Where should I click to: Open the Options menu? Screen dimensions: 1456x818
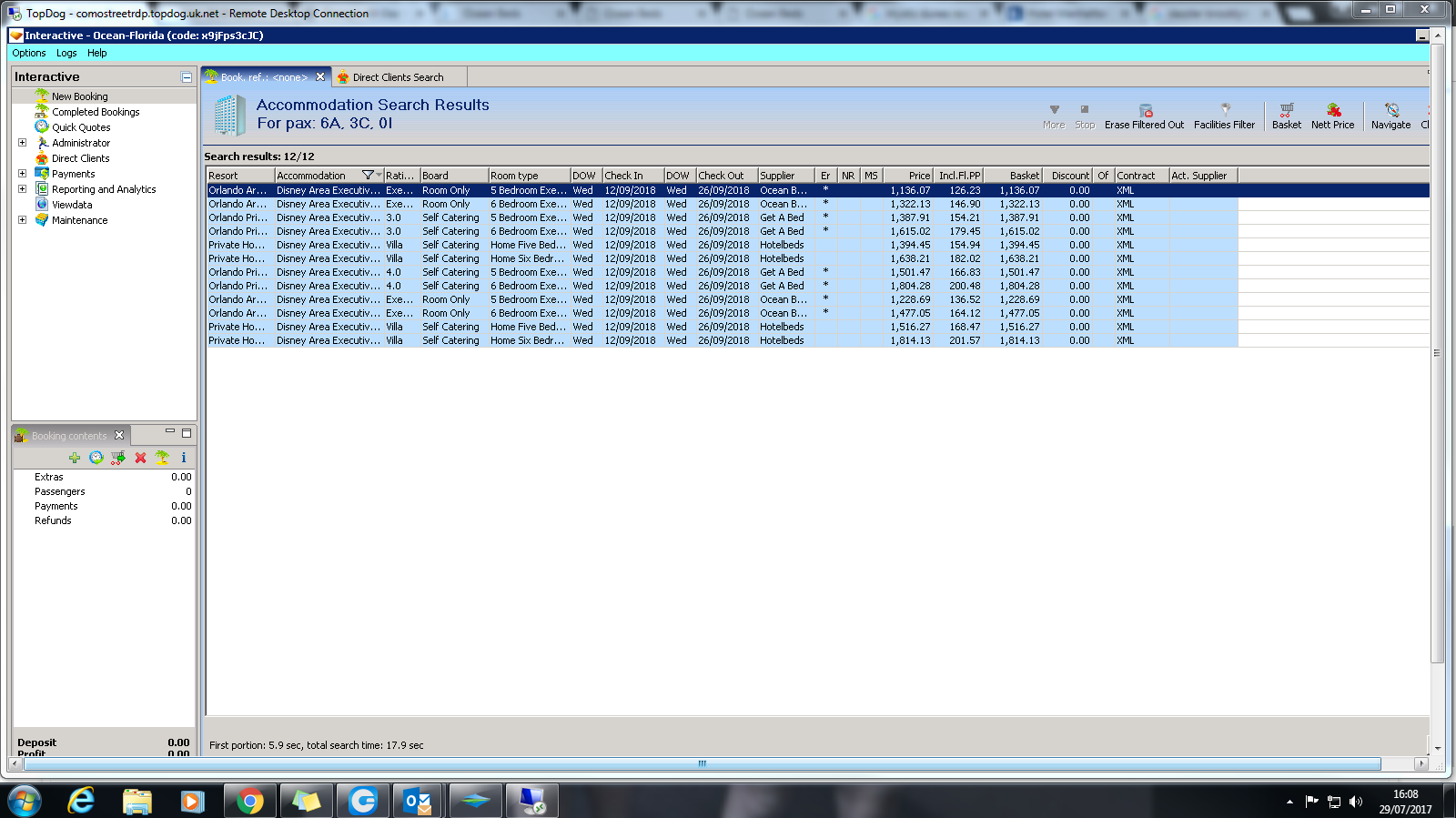point(29,54)
